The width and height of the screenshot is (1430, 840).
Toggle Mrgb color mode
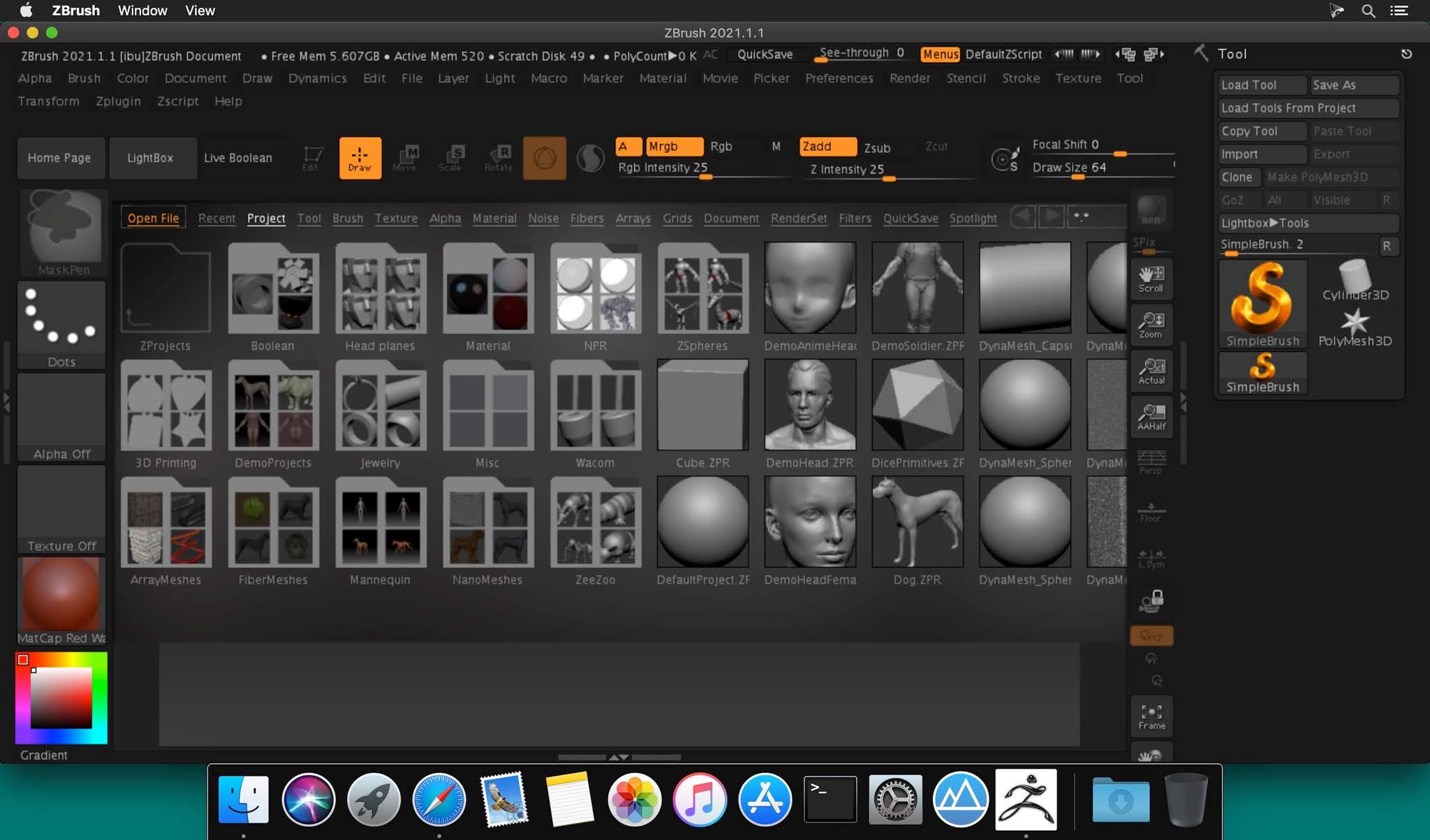pos(665,147)
